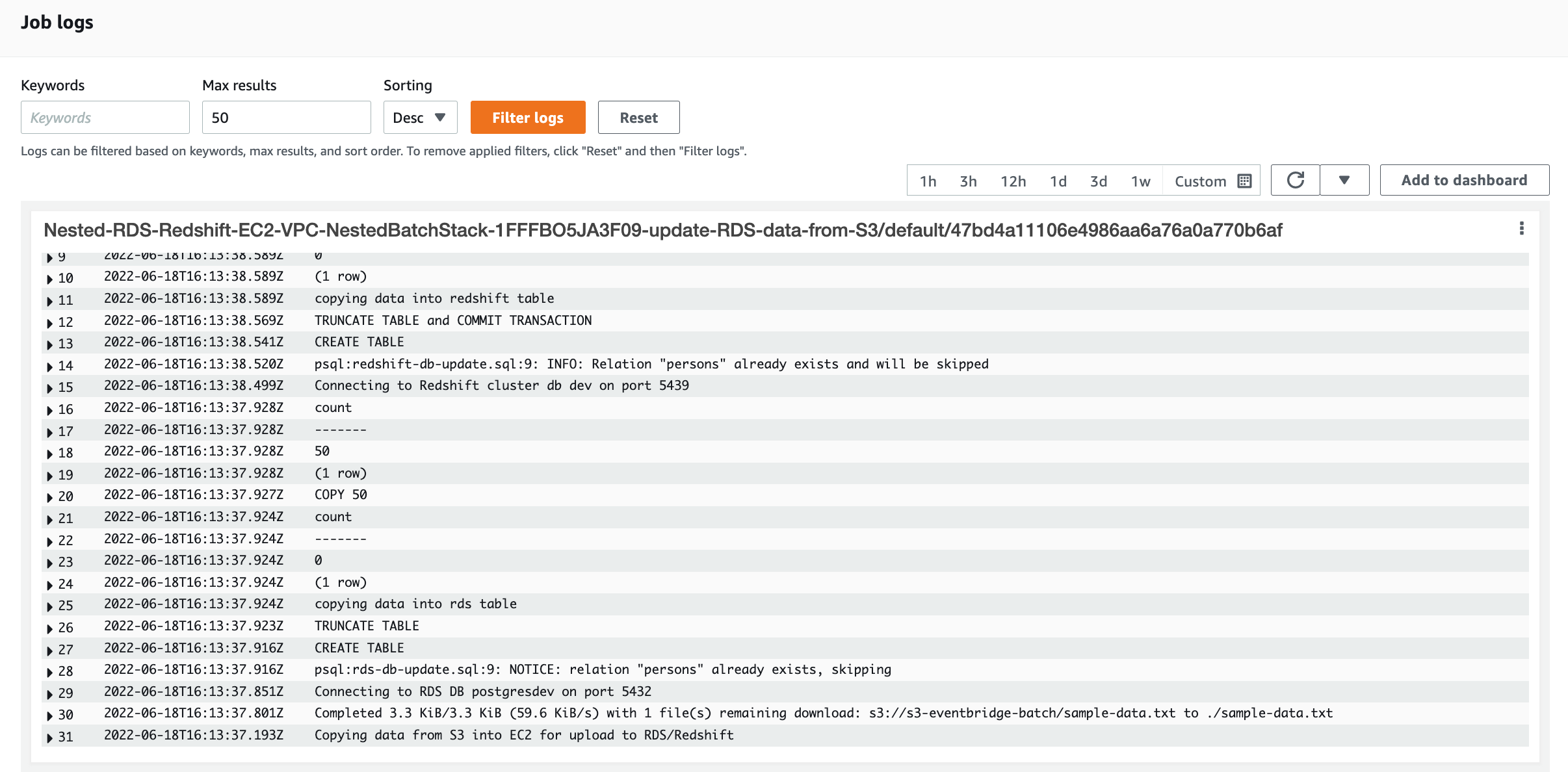Expand log row 25 copying data into rds
This screenshot has width=1568, height=772.
point(50,606)
